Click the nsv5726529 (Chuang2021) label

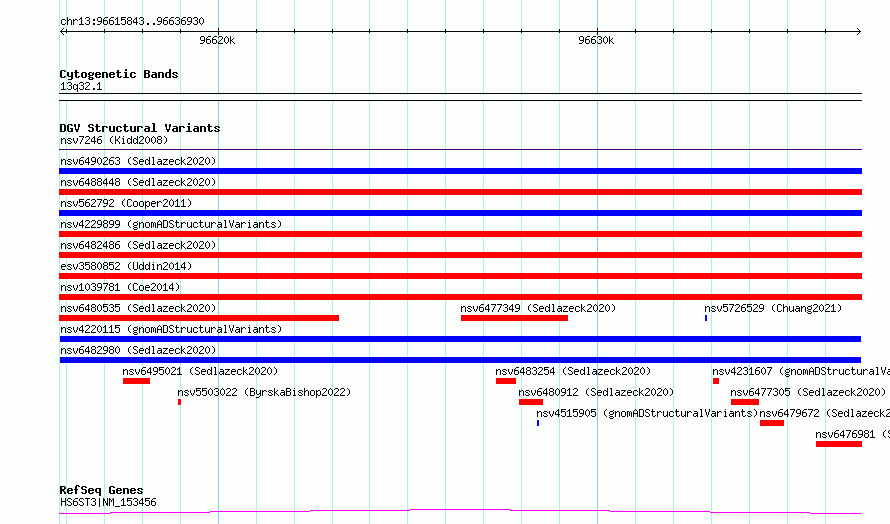coord(773,308)
